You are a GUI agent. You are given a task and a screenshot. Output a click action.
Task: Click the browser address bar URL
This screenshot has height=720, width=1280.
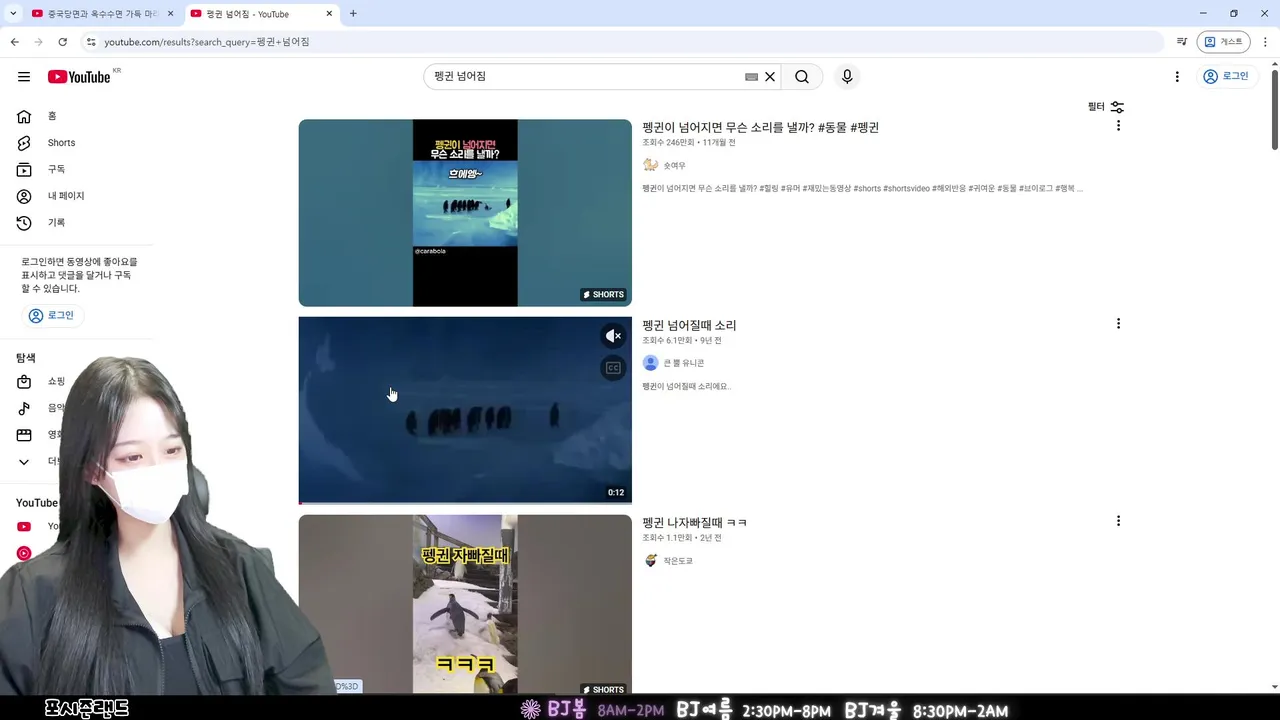(x=206, y=42)
